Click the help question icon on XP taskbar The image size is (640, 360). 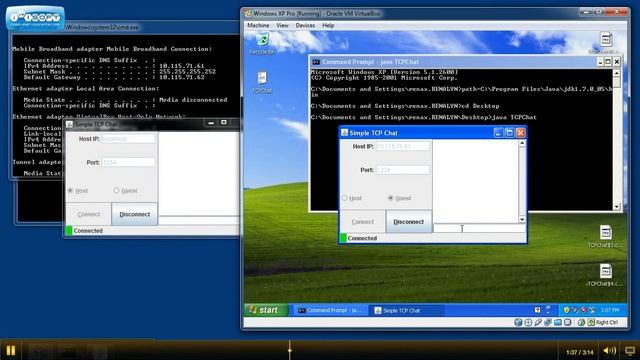(537, 310)
